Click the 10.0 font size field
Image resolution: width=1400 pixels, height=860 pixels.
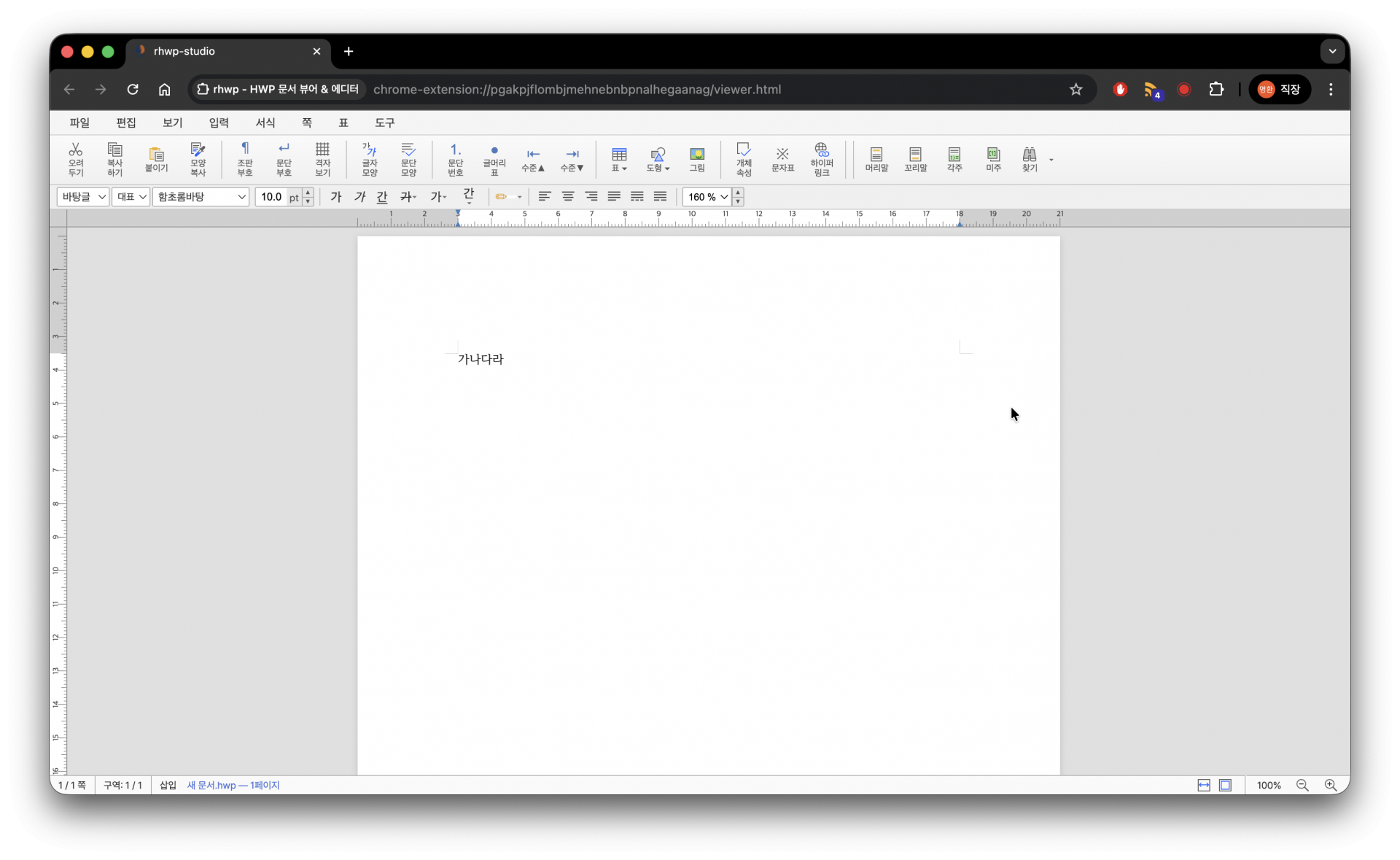tap(271, 197)
